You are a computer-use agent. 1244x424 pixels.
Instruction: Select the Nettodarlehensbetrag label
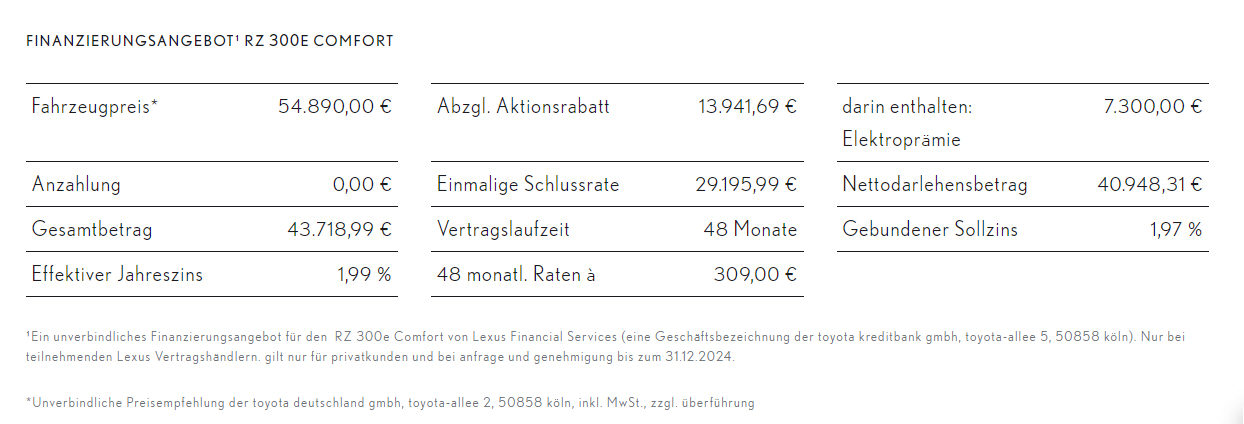coord(934,185)
